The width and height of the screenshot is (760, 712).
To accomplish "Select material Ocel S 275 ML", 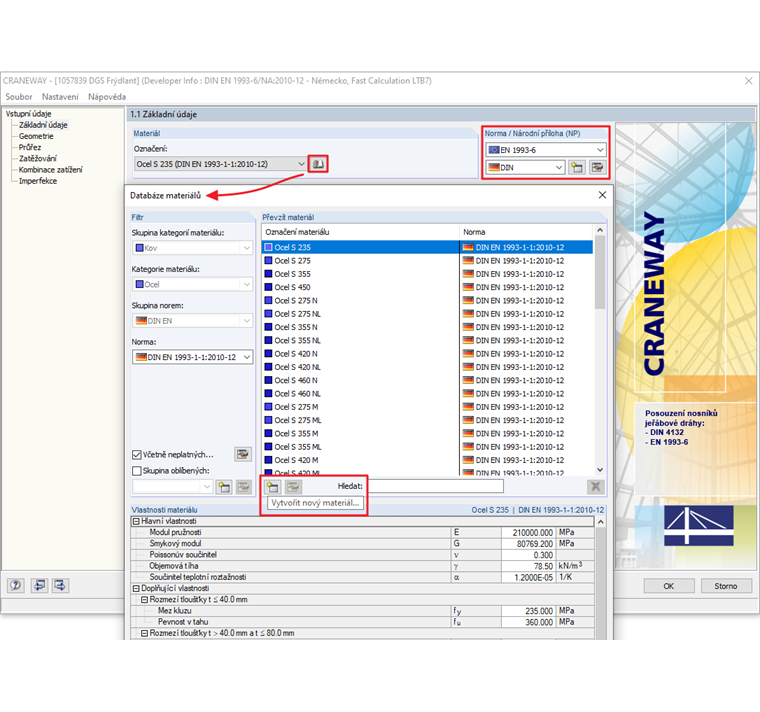I will click(x=427, y=420).
